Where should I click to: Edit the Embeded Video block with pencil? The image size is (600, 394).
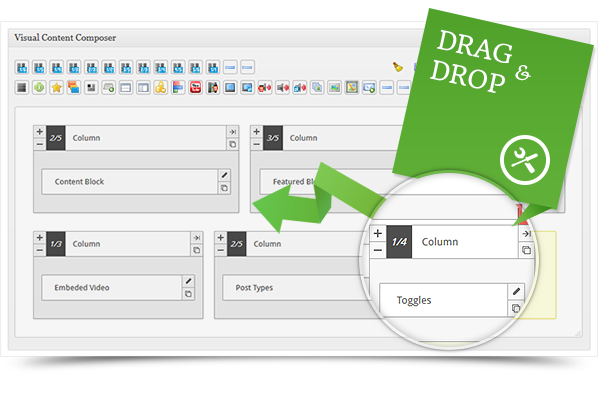pos(188,281)
